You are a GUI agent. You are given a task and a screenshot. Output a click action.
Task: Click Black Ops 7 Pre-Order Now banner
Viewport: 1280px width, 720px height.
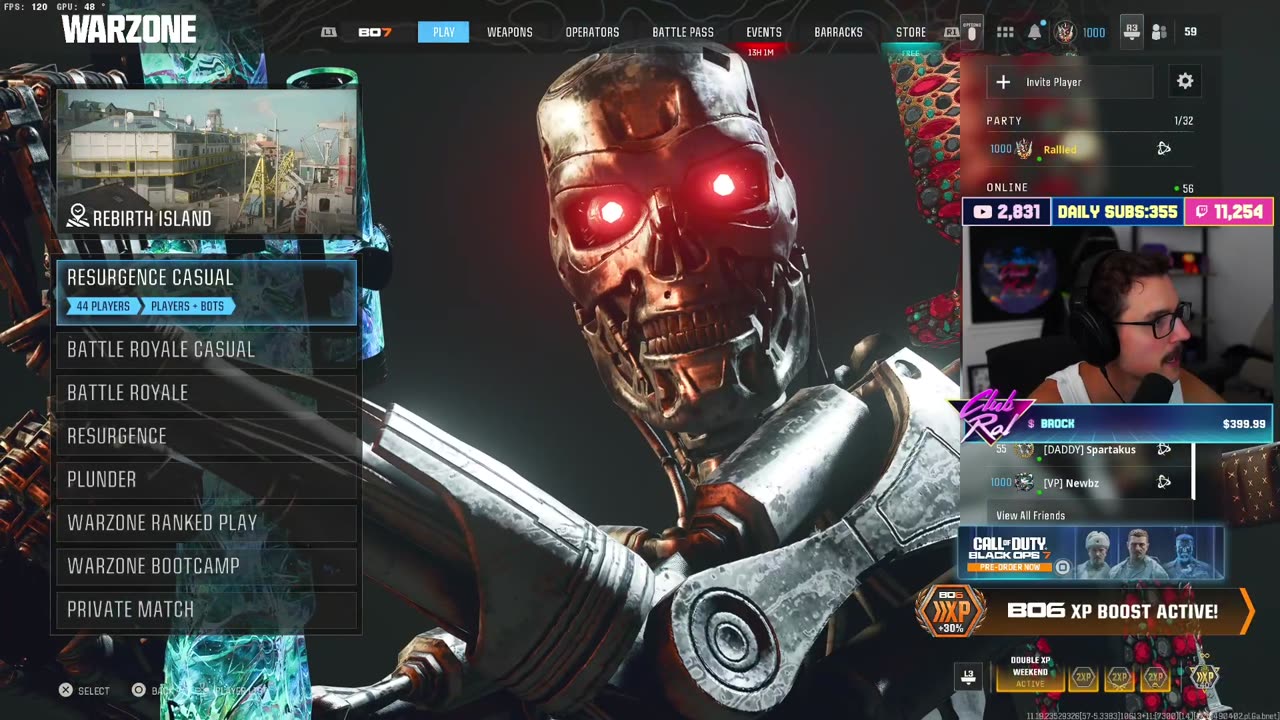pos(1091,553)
